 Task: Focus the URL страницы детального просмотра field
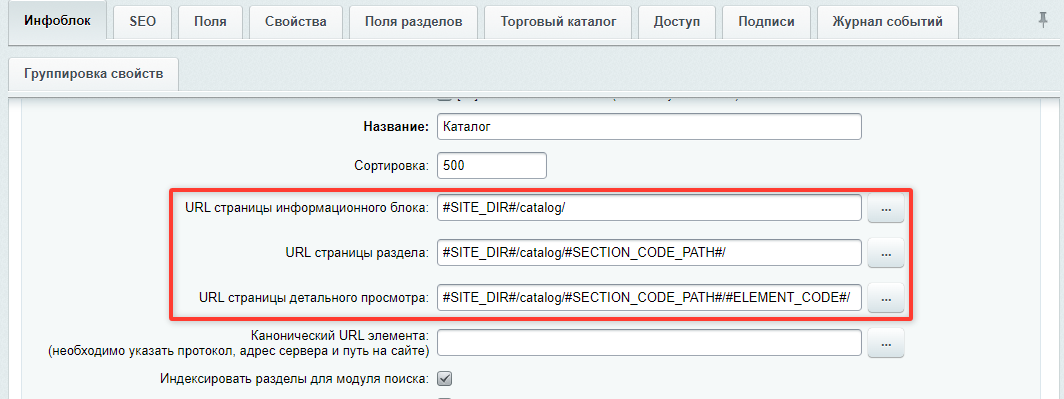click(649, 297)
